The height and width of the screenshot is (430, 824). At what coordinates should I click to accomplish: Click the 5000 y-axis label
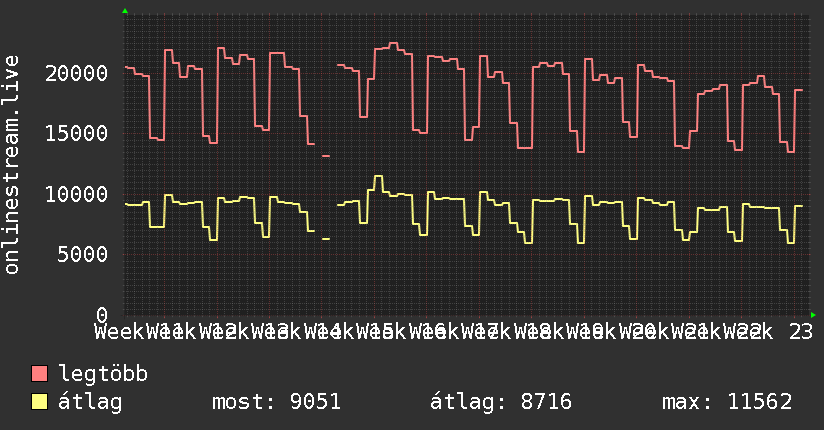[x=83, y=254]
